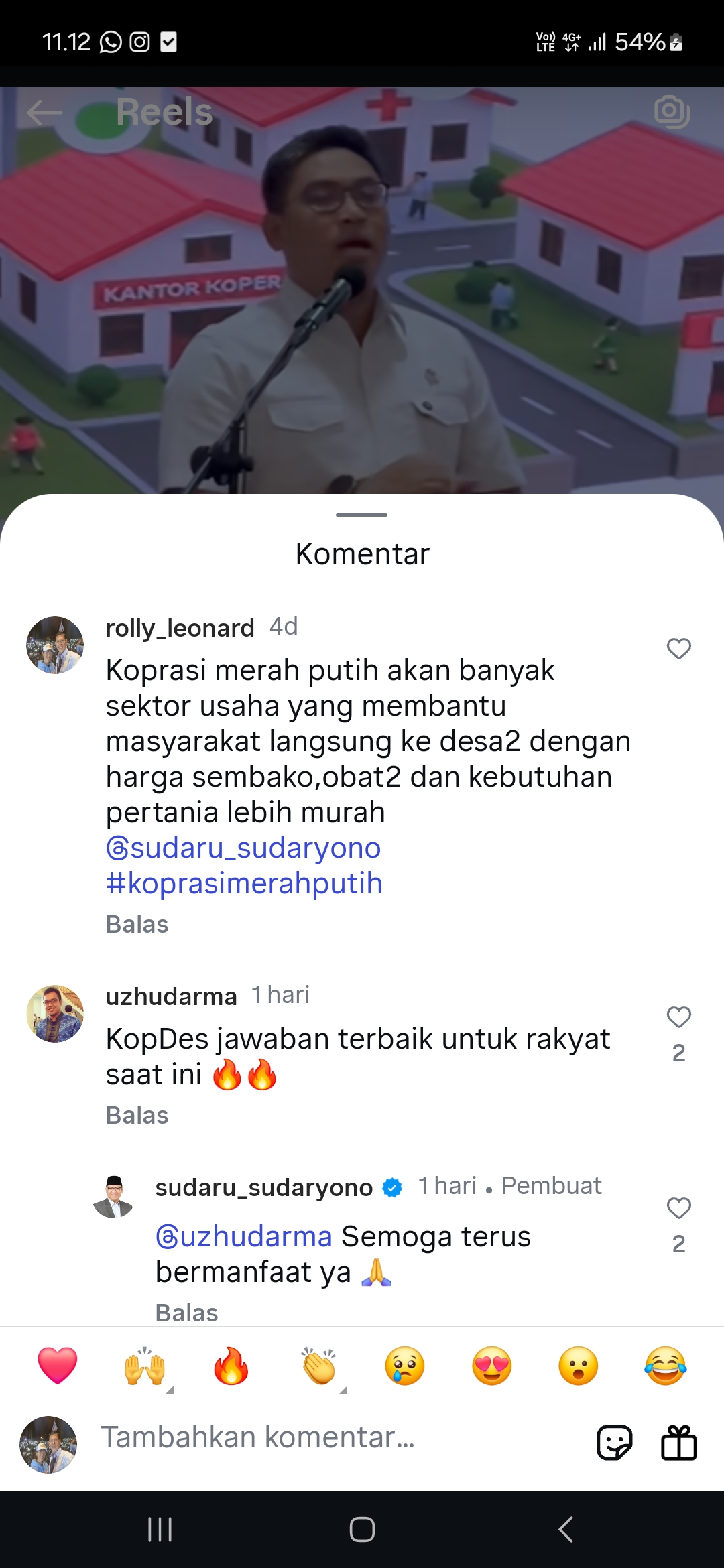Like uzhudarma's comment with heart icon

[x=678, y=1017]
